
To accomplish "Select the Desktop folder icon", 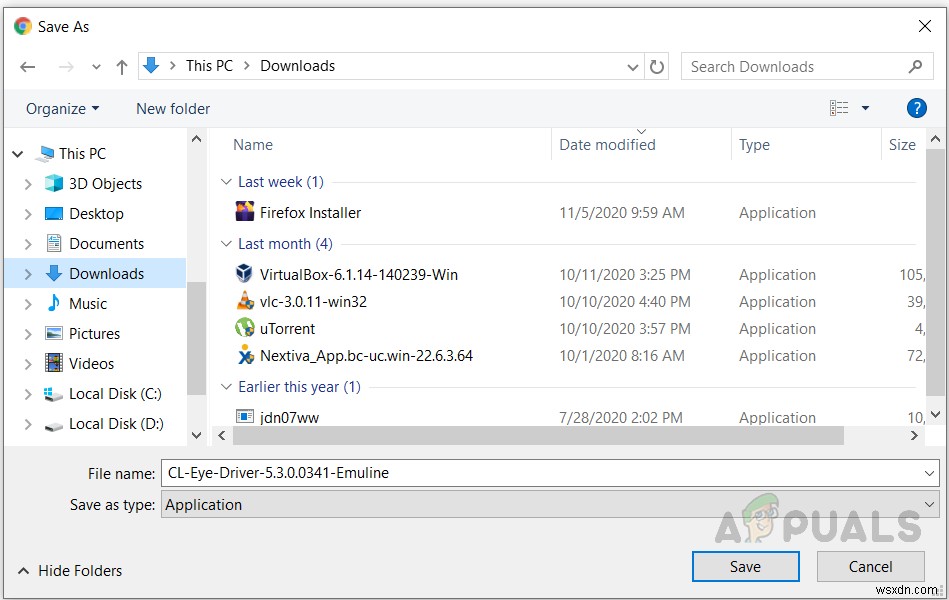I will (x=54, y=214).
